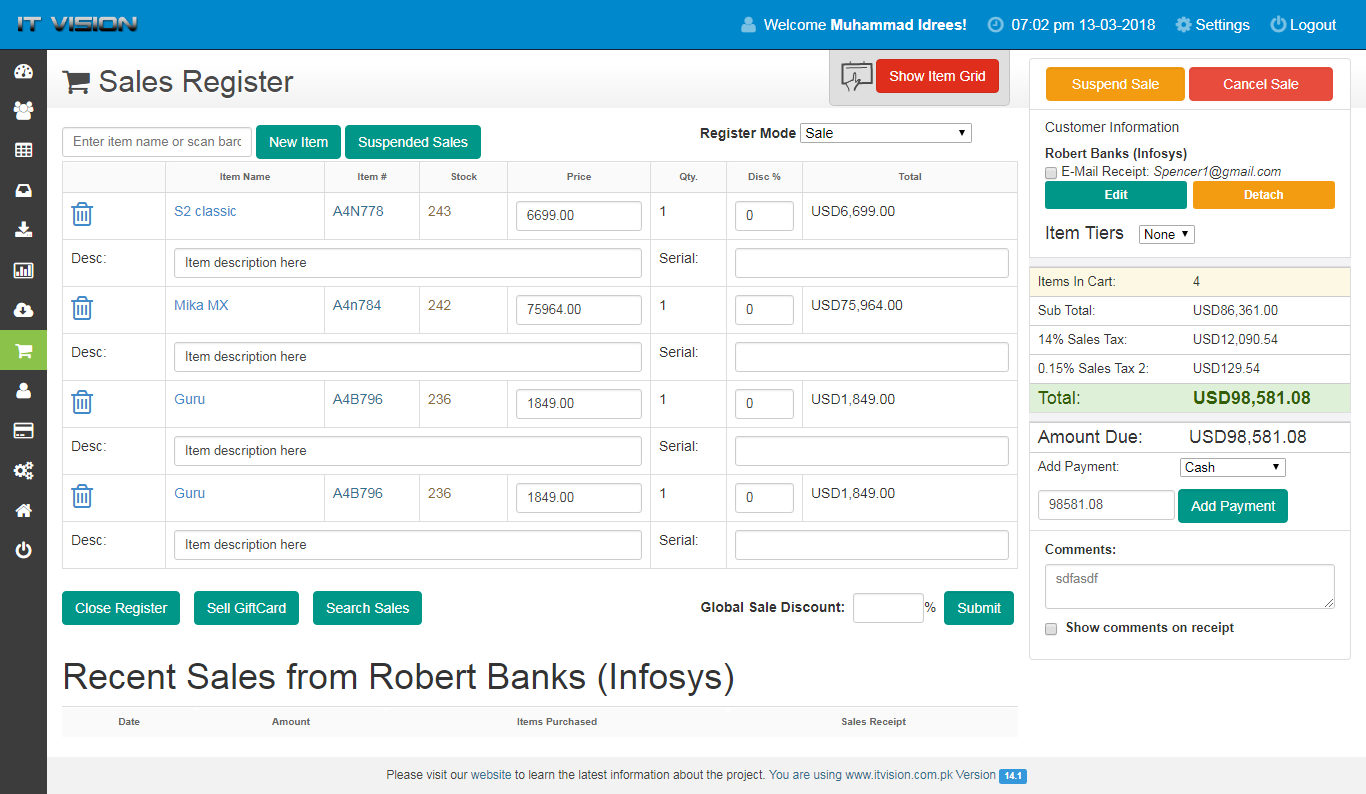Open the bar chart reports icon in sidebar
Image resolution: width=1366 pixels, height=794 pixels.
[x=23, y=270]
